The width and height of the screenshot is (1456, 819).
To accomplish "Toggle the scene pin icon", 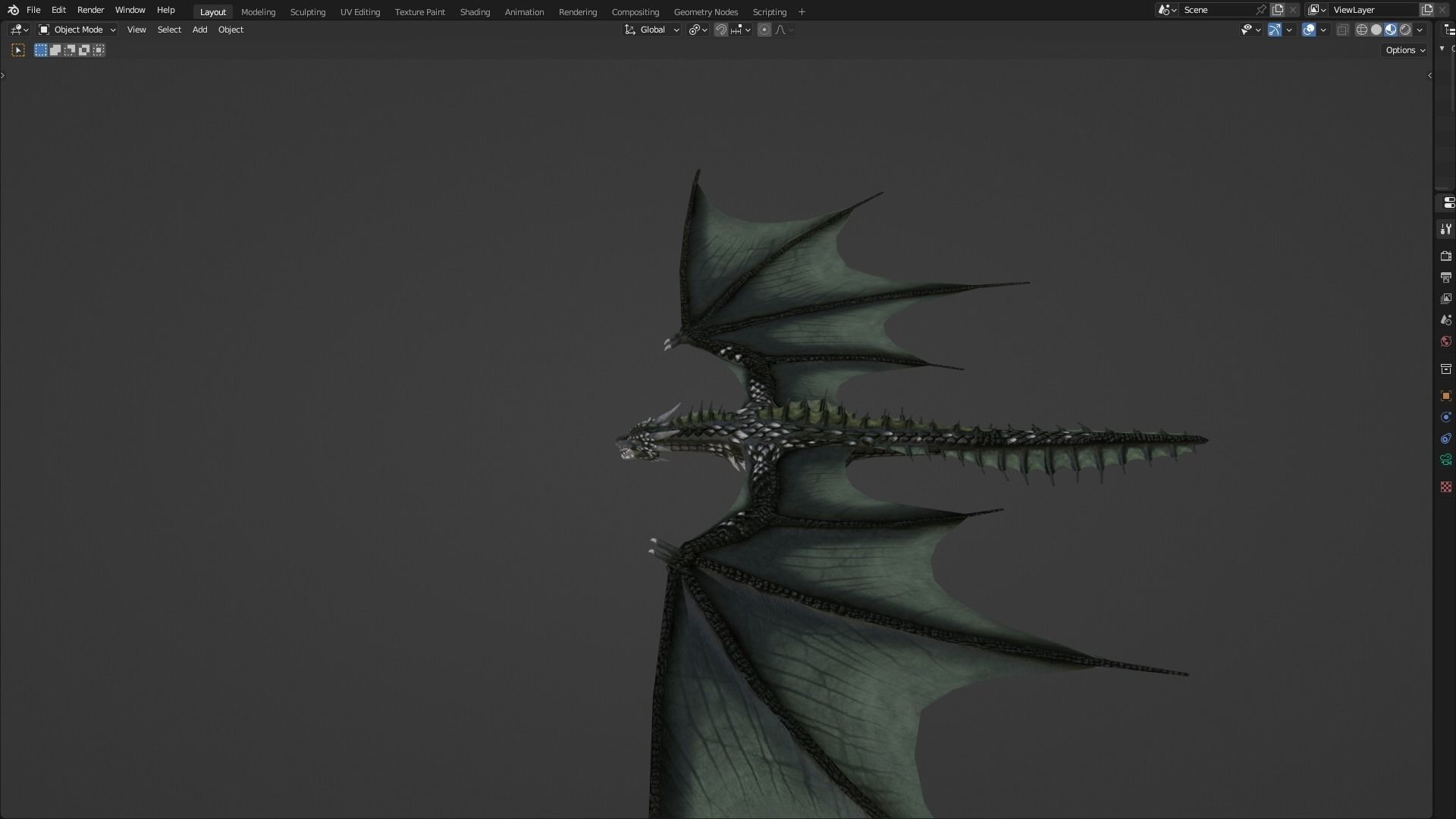I will (x=1260, y=10).
